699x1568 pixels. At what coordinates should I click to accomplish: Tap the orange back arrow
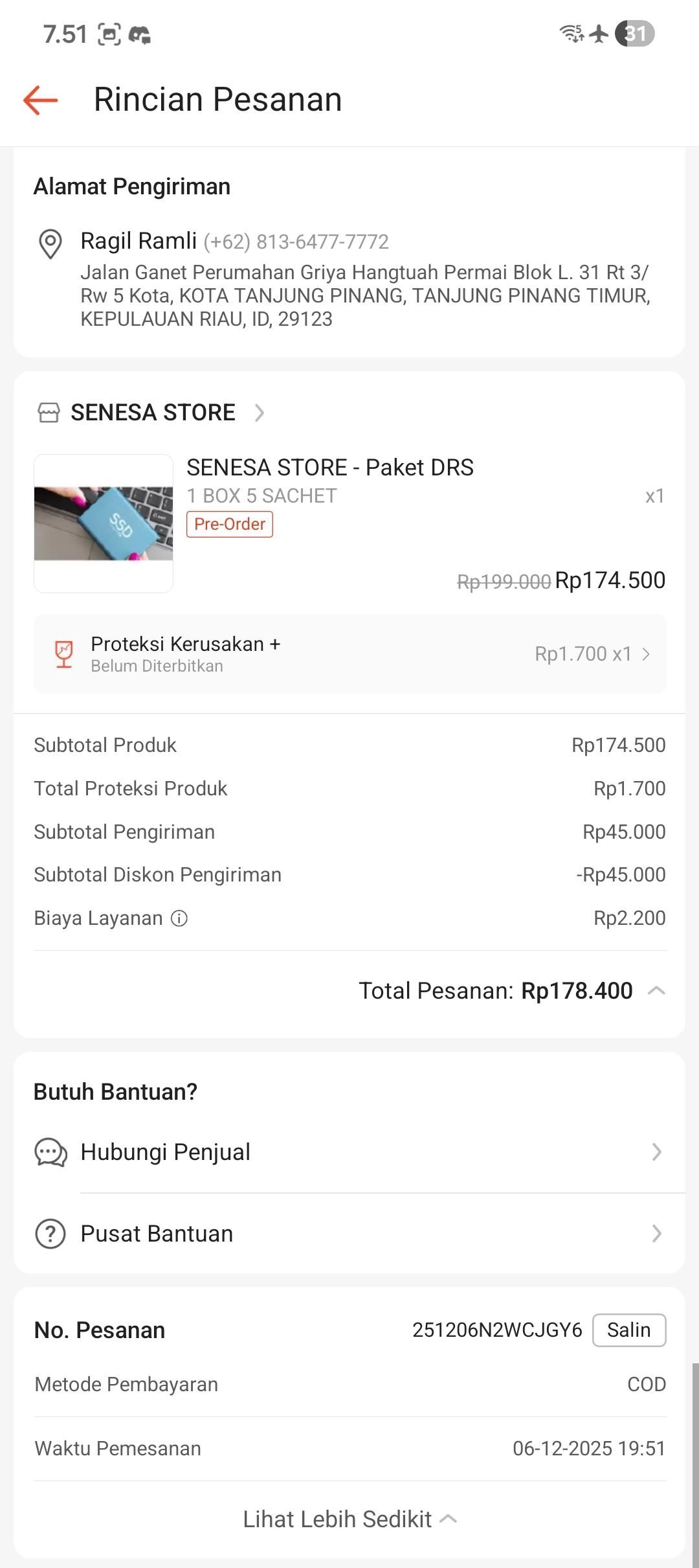coord(41,100)
